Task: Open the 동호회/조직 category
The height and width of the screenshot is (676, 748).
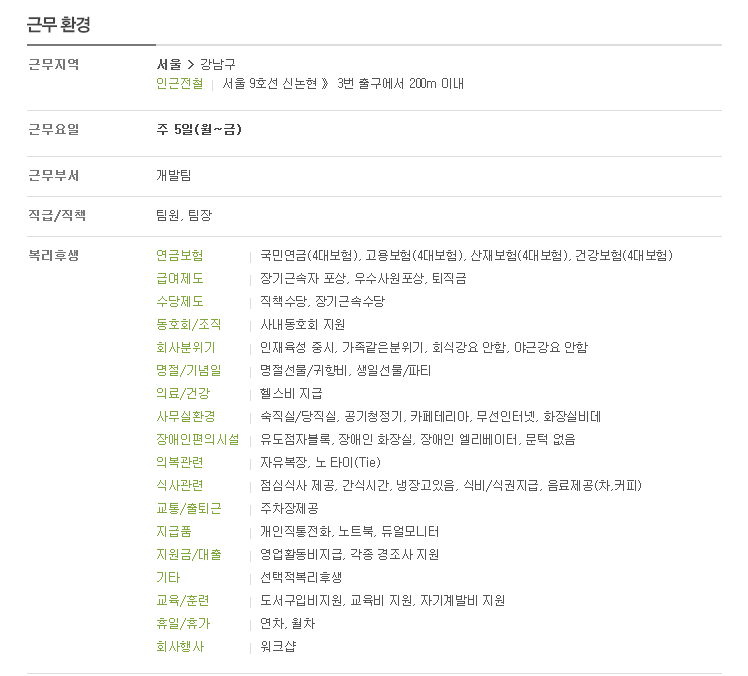Action: tap(189, 324)
